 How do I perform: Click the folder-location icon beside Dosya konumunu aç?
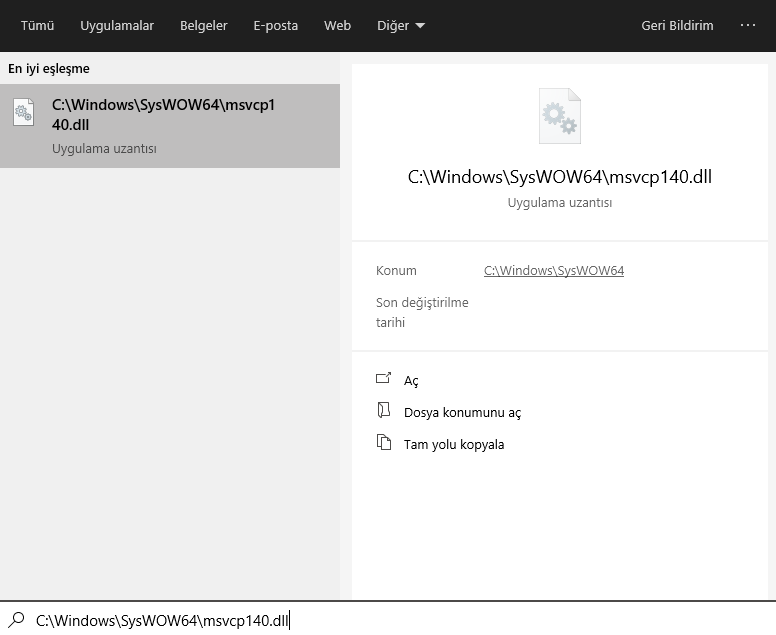[x=384, y=410]
